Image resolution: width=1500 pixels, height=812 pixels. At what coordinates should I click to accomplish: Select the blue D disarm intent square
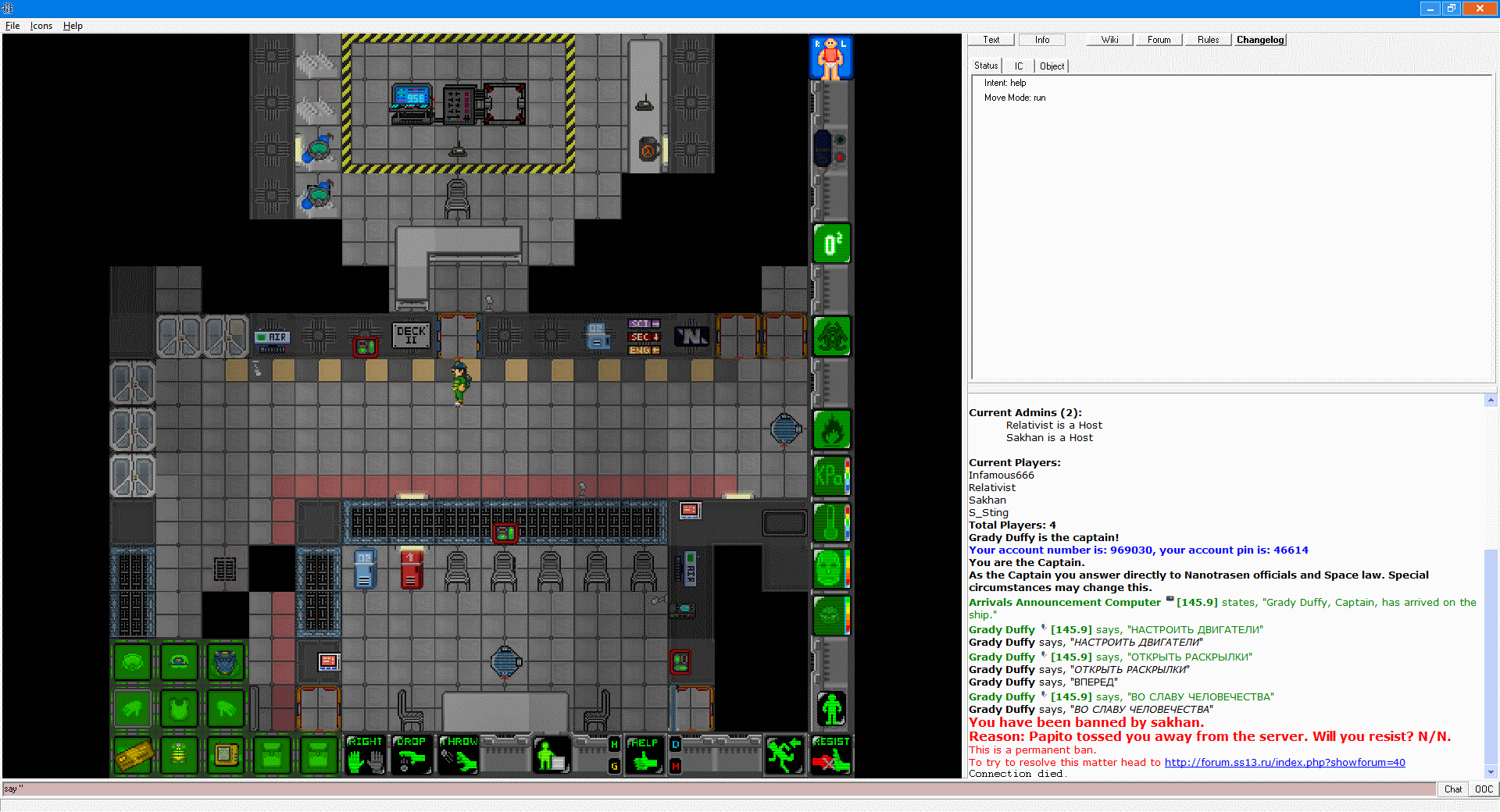[675, 744]
